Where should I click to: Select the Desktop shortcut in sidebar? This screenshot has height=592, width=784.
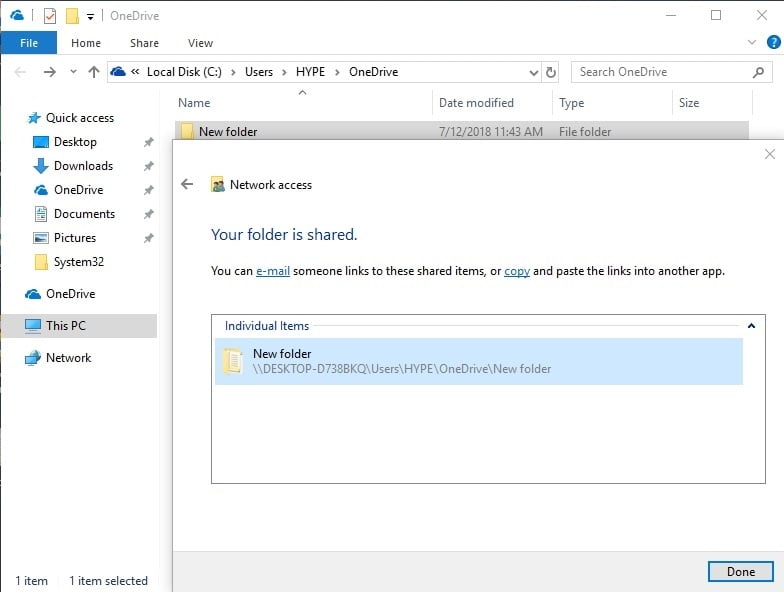point(75,142)
